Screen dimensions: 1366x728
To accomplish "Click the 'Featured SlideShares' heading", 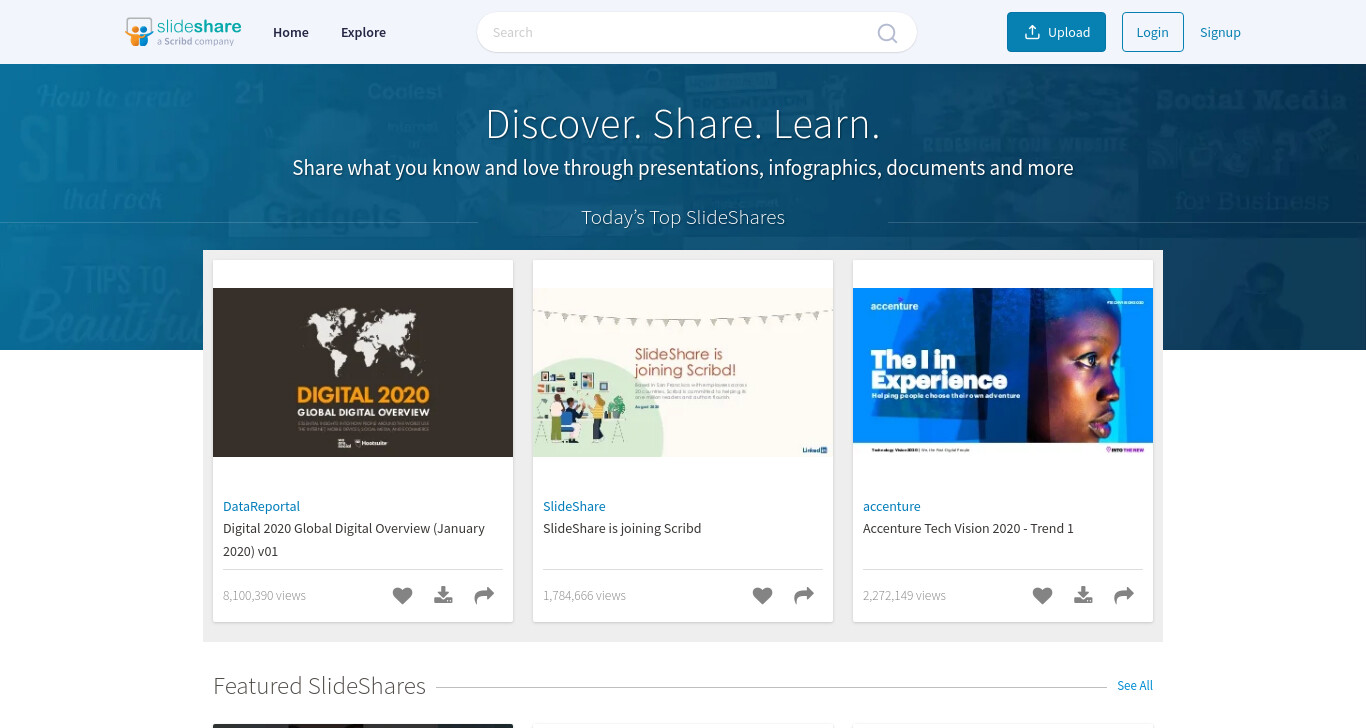I will point(319,686).
